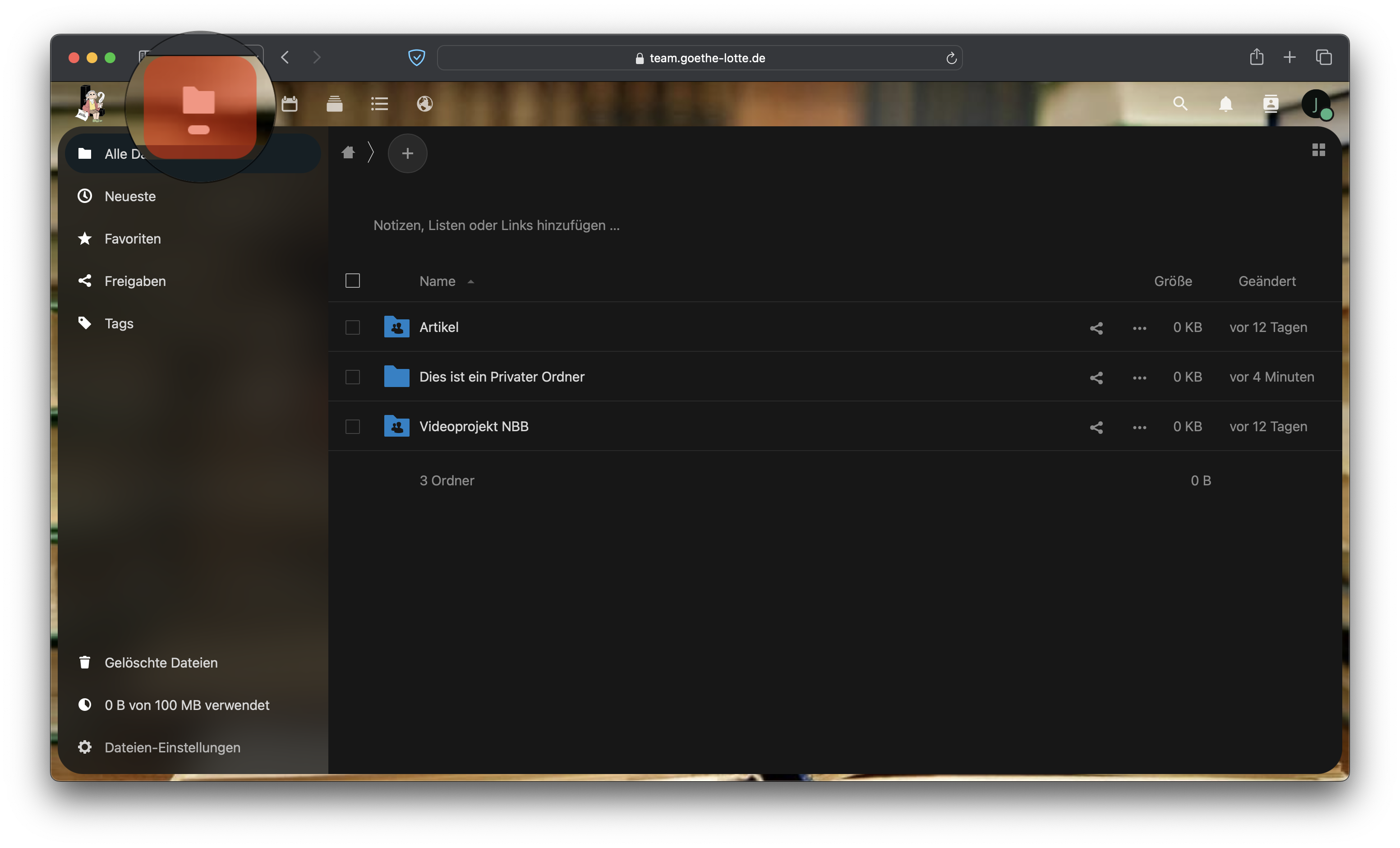Open the Deck app icon
1400x848 pixels.
tap(334, 104)
